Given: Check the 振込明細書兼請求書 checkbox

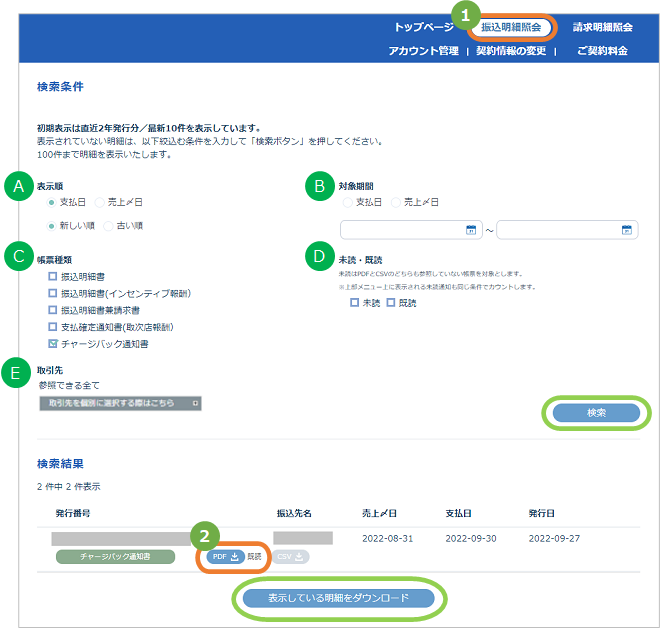Looking at the screenshot, I should 53,310.
